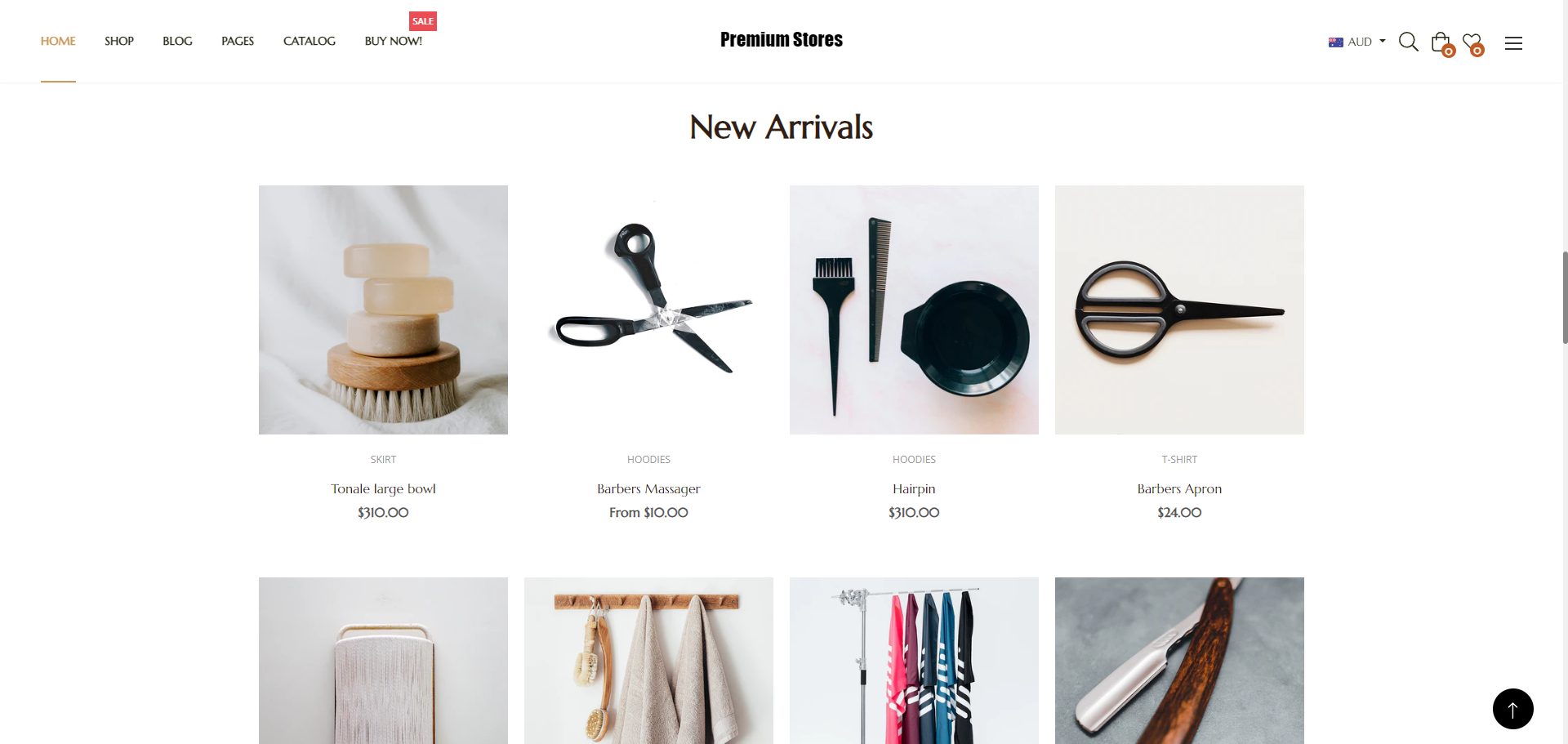
Task: Open the CATALOG menu item
Action: (x=310, y=41)
